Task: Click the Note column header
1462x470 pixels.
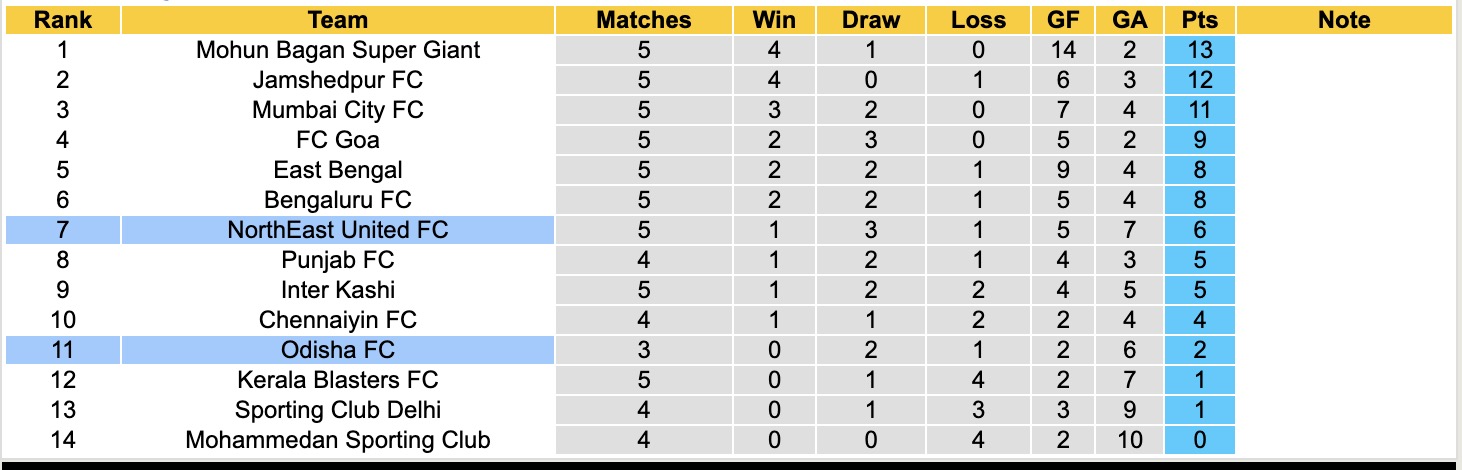Action: [1345, 20]
